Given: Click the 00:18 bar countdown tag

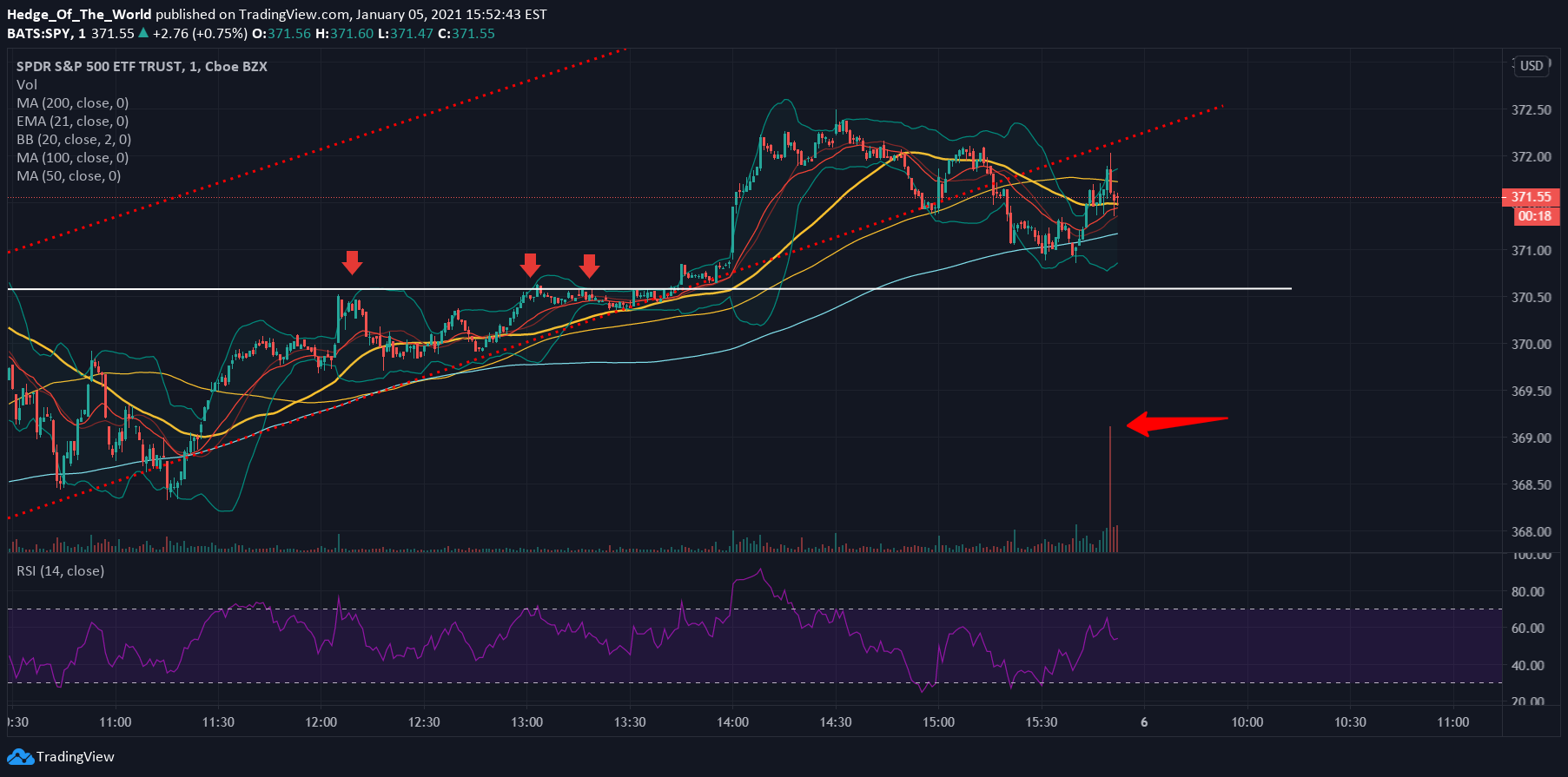Looking at the screenshot, I should [1536, 216].
